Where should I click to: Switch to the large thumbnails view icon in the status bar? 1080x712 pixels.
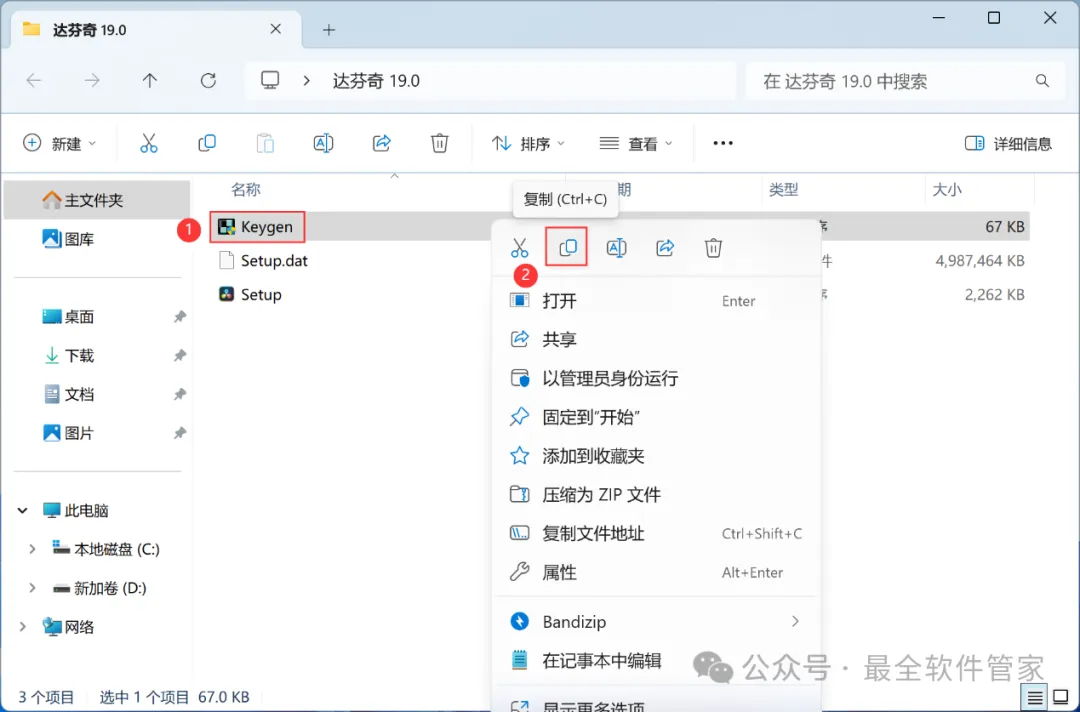click(x=1061, y=698)
